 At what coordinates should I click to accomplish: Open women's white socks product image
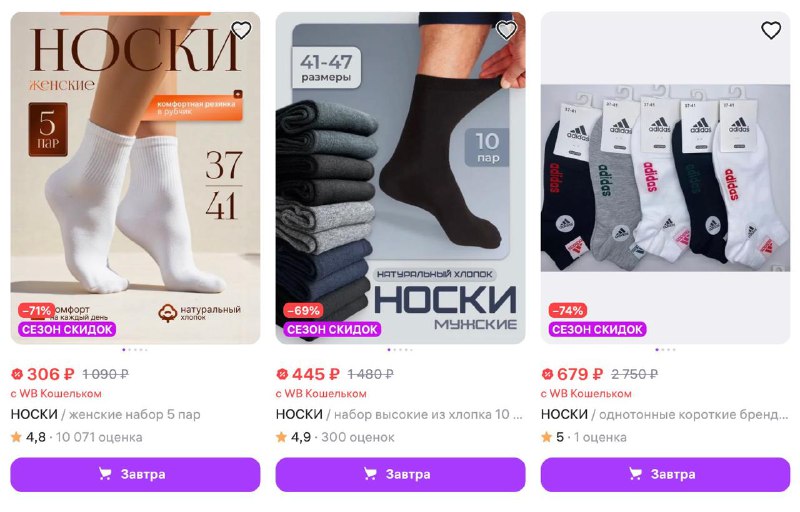135,178
